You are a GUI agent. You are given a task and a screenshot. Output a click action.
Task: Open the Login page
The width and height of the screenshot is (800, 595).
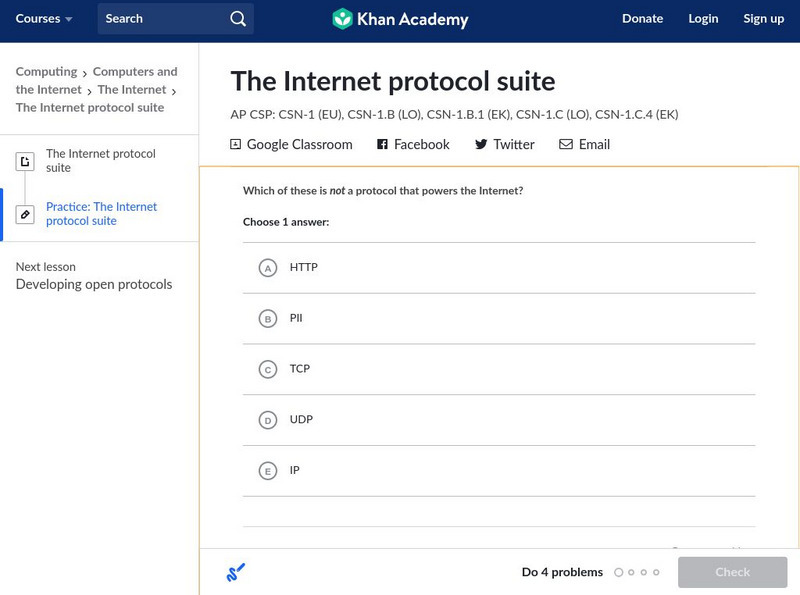703,19
